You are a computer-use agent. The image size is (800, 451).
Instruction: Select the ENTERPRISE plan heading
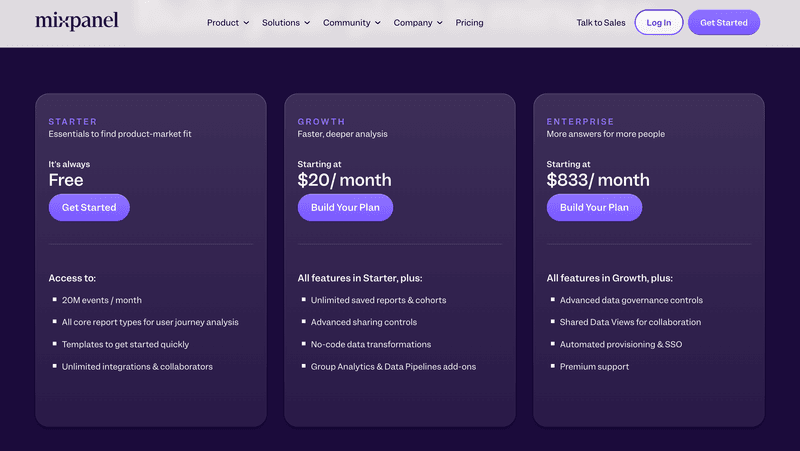click(580, 122)
